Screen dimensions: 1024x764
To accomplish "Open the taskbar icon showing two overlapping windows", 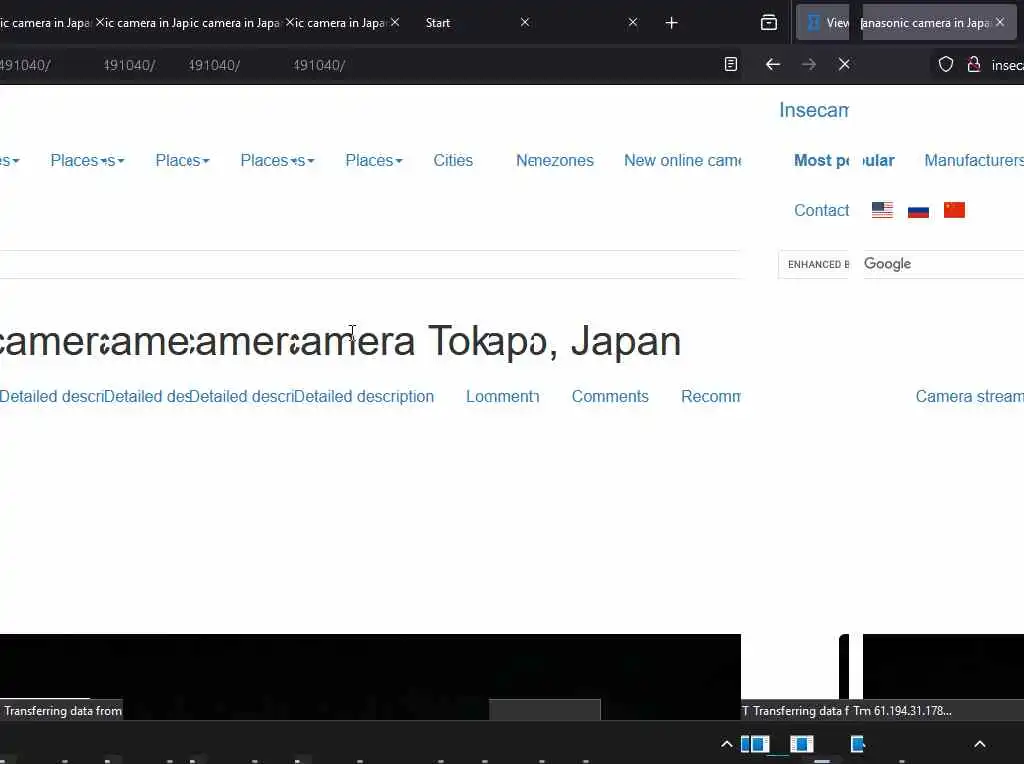I will pyautogui.click(x=755, y=744).
